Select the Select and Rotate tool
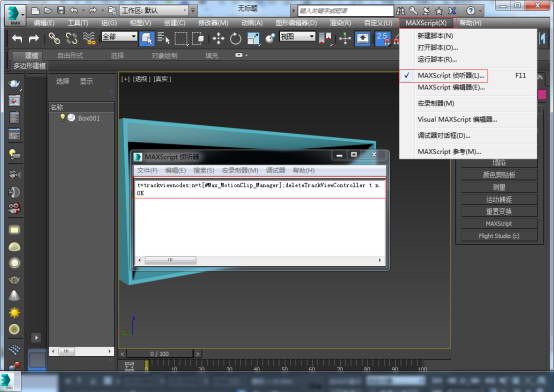This screenshot has width=554, height=392. pos(235,38)
